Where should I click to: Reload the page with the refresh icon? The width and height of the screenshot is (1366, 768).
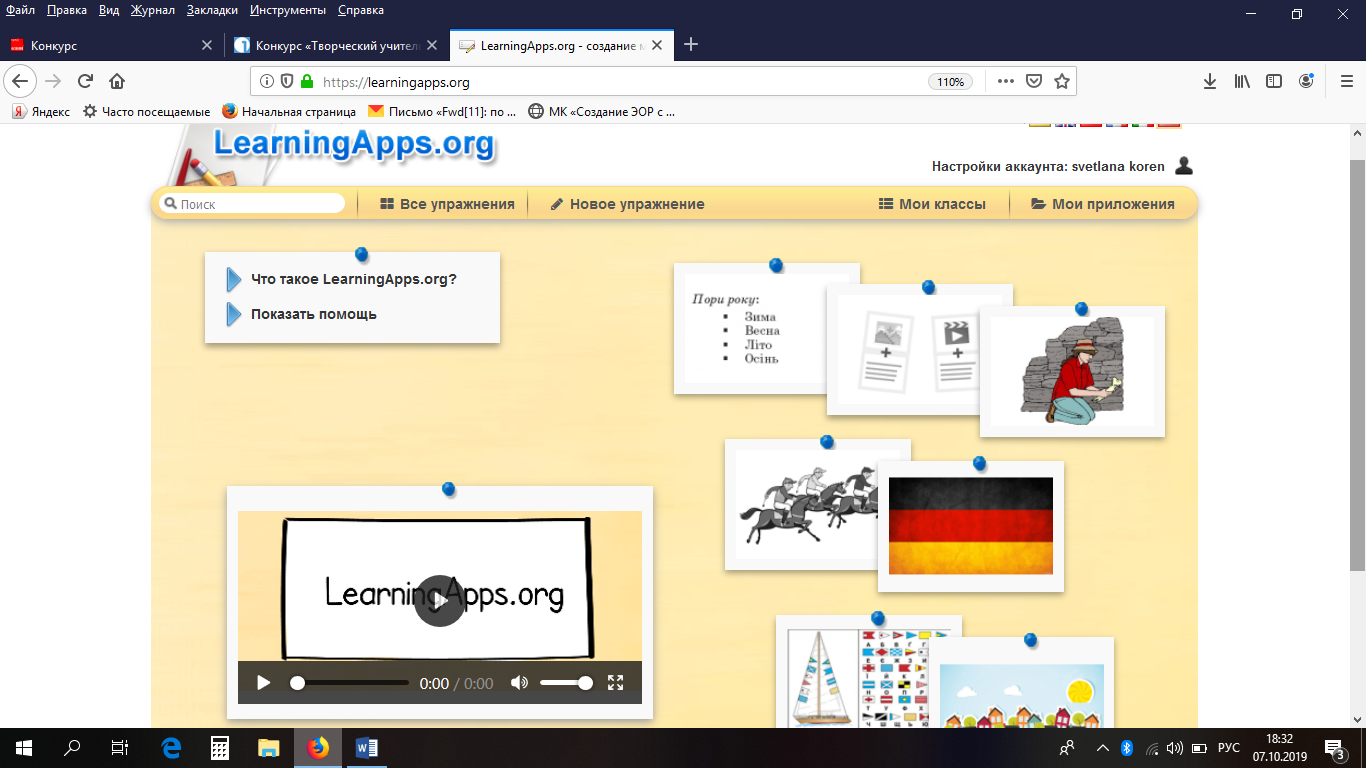coord(85,82)
